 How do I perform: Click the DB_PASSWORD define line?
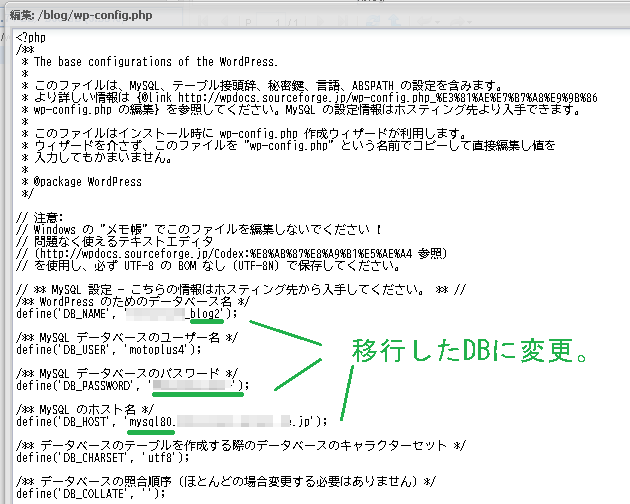130,384
